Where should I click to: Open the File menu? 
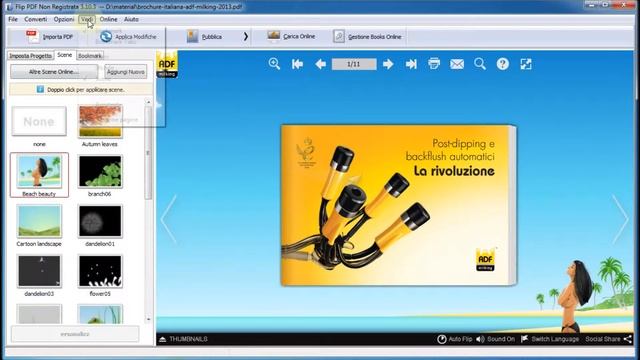13,19
